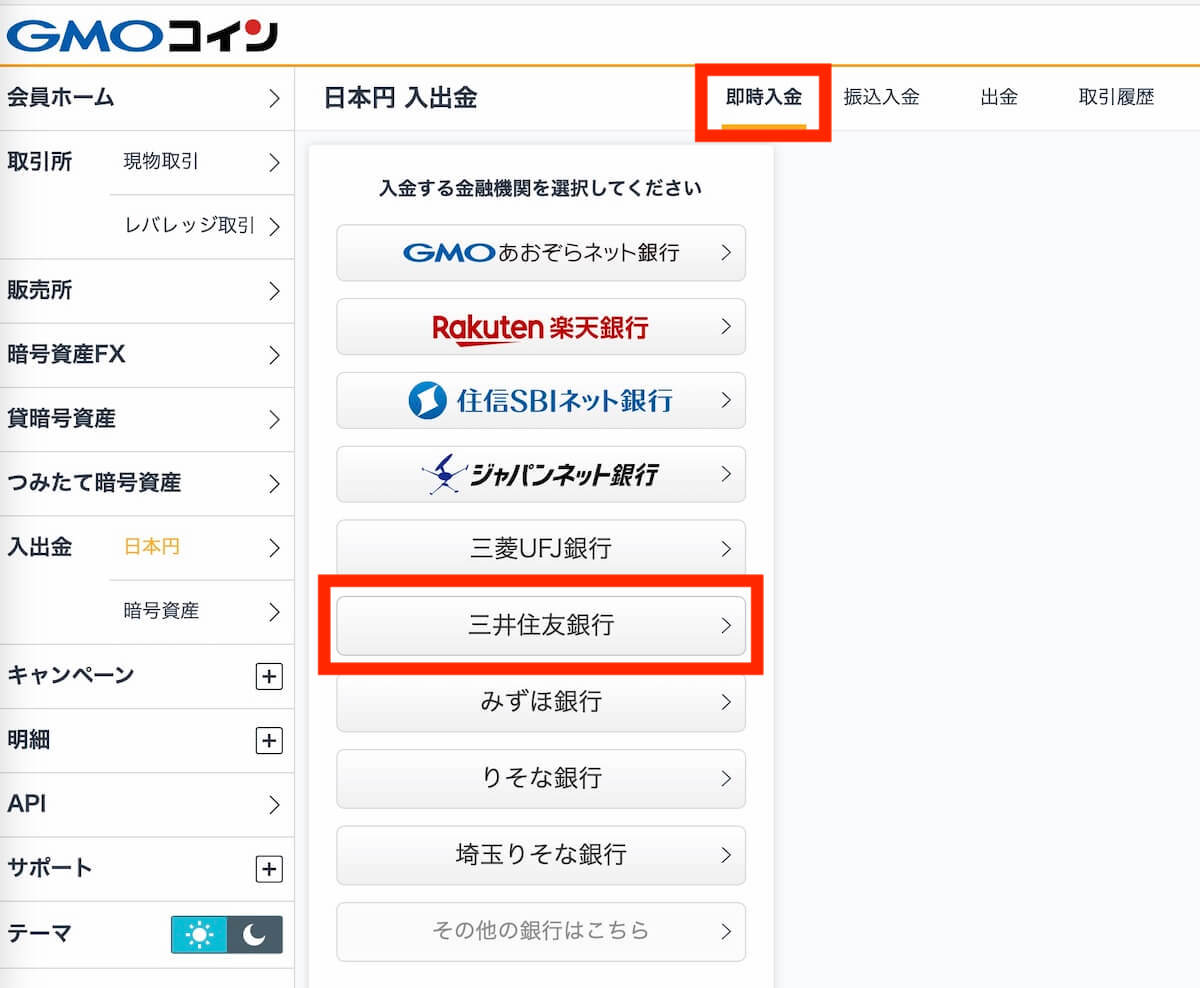
Task: Switch to light theme sun icon
Action: click(x=199, y=935)
